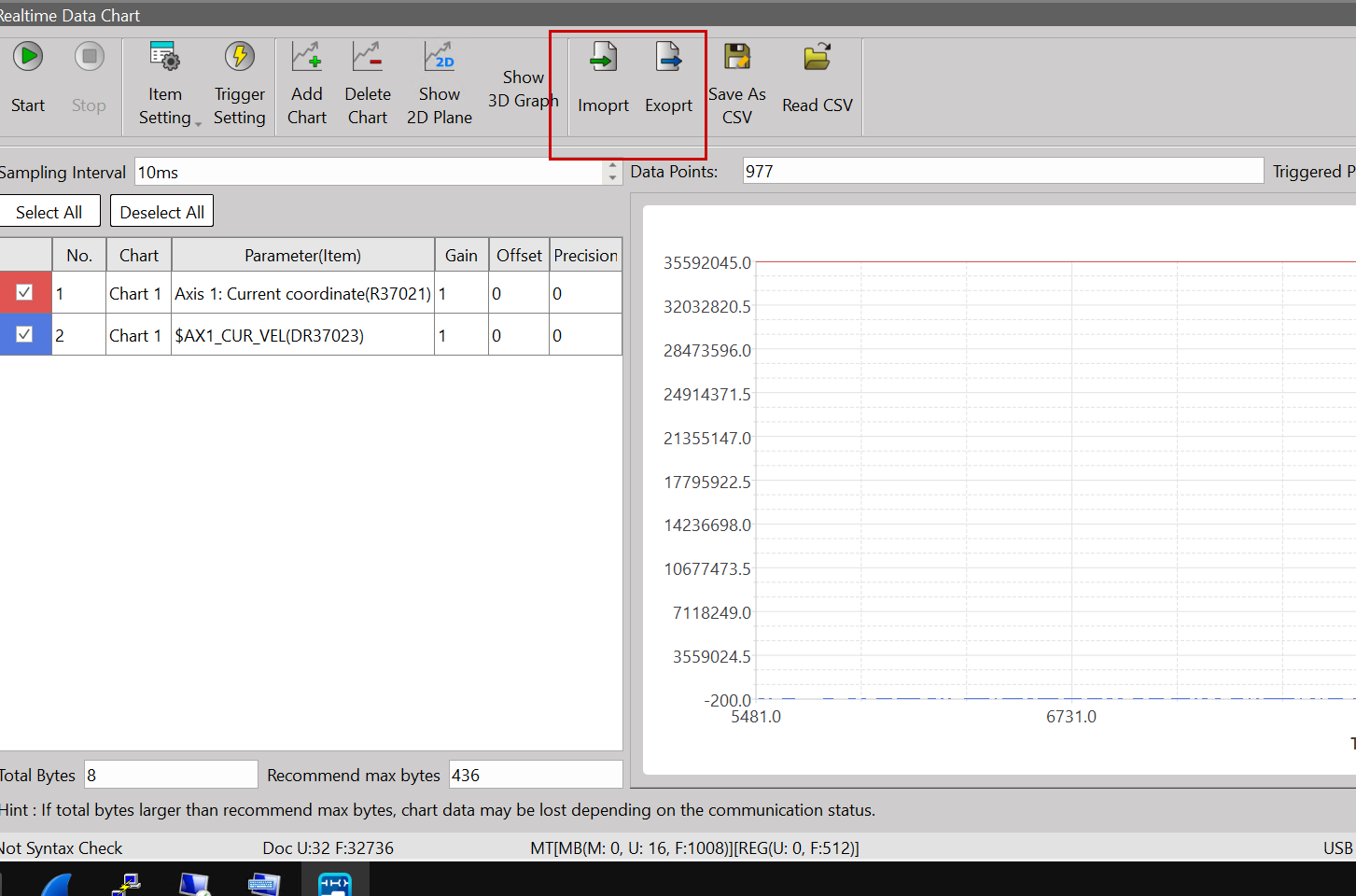Import chart data with Imoprt icon
The width and height of the screenshot is (1356, 896).
click(x=603, y=60)
